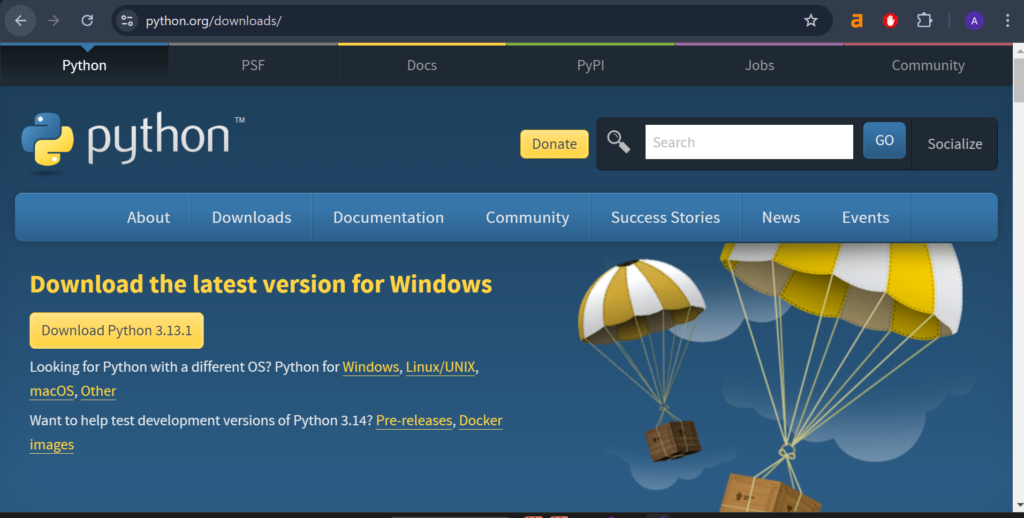Open site information icon in address bar
This screenshot has height=518, width=1024.
pyautogui.click(x=127, y=21)
